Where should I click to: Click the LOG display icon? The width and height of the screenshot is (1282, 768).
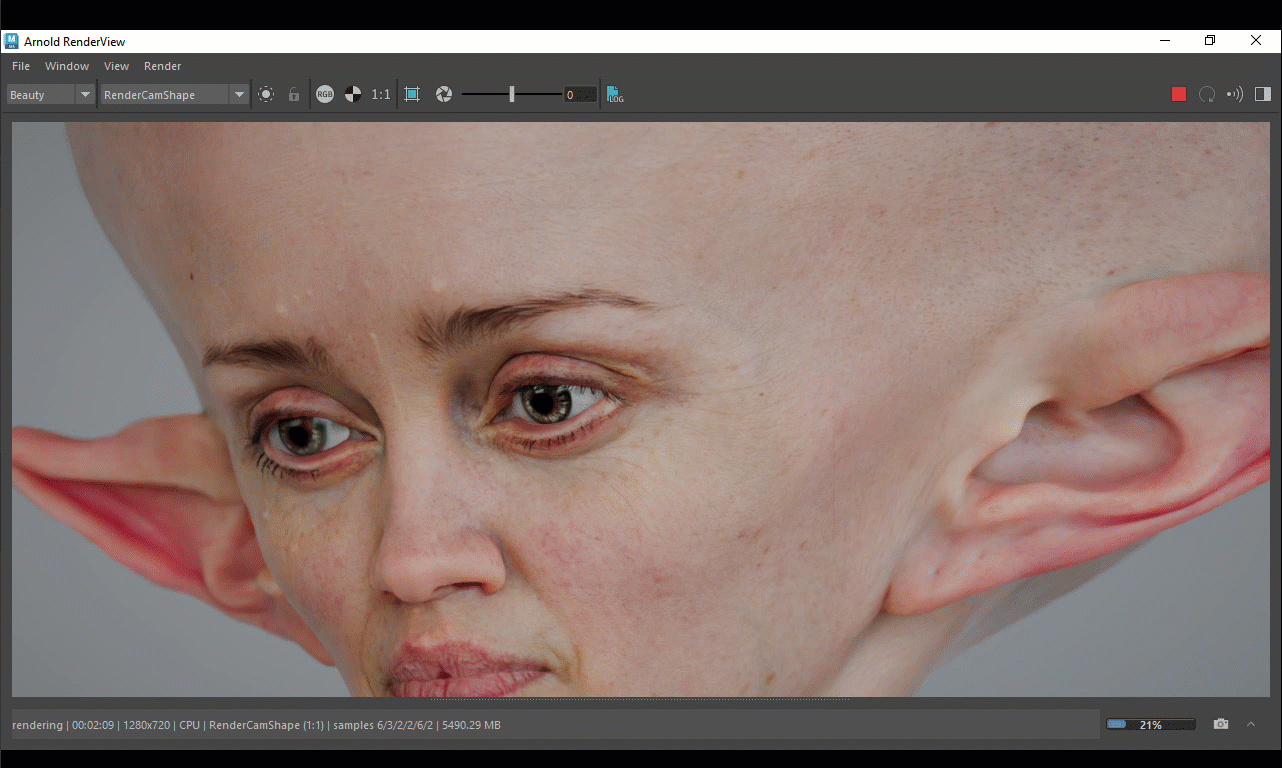tap(614, 94)
